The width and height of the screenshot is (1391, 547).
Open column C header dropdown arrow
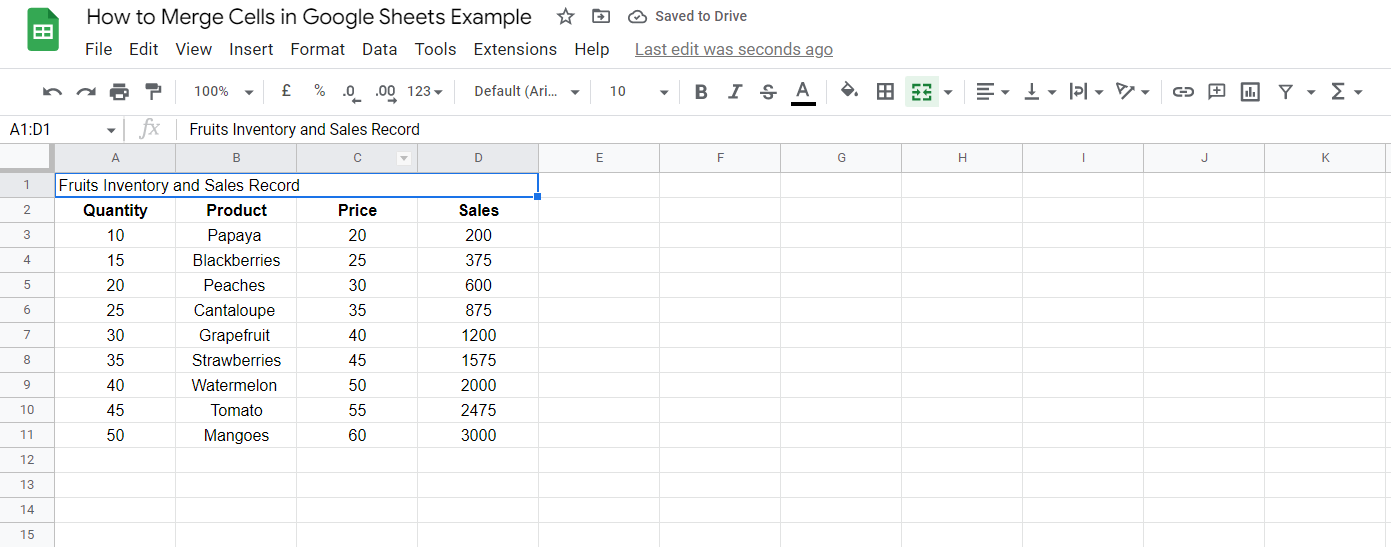coord(404,158)
